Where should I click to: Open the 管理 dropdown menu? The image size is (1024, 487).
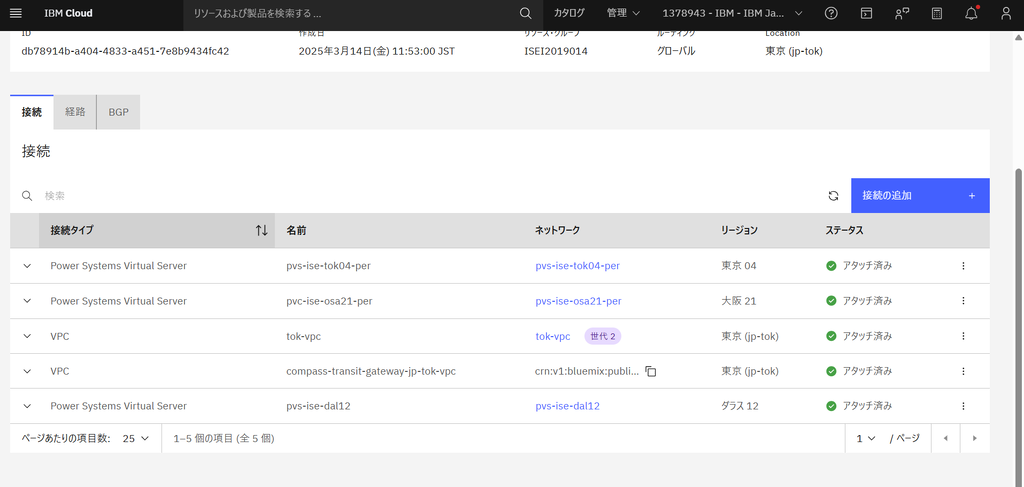click(623, 13)
